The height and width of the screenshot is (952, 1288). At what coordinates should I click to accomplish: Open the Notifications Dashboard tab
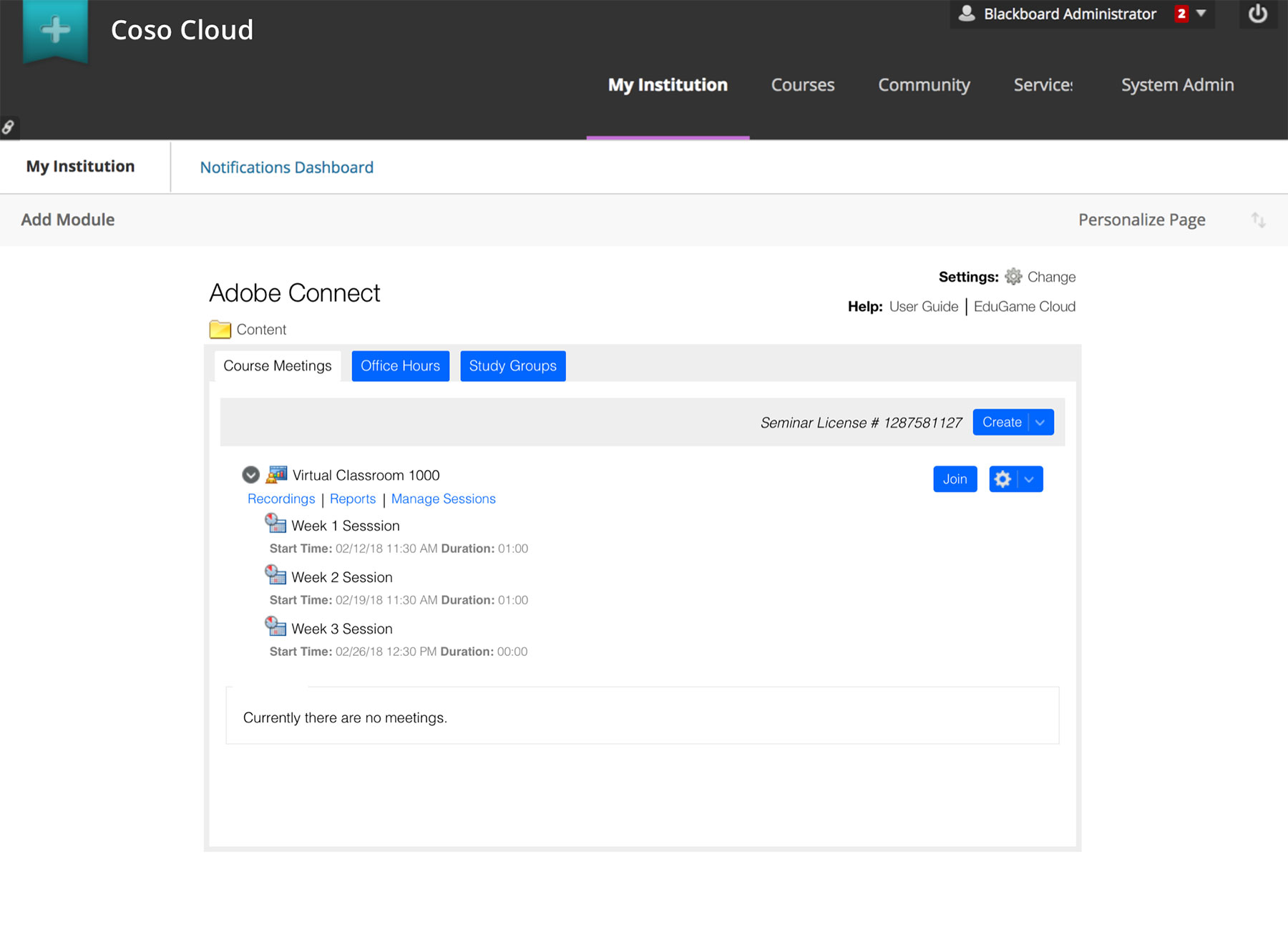(x=286, y=167)
